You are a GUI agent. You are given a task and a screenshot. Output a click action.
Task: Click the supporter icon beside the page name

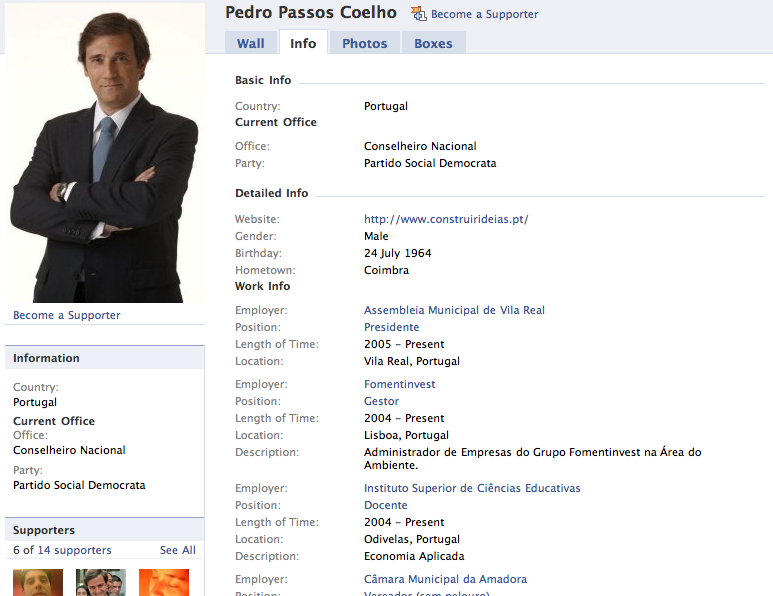pos(418,14)
